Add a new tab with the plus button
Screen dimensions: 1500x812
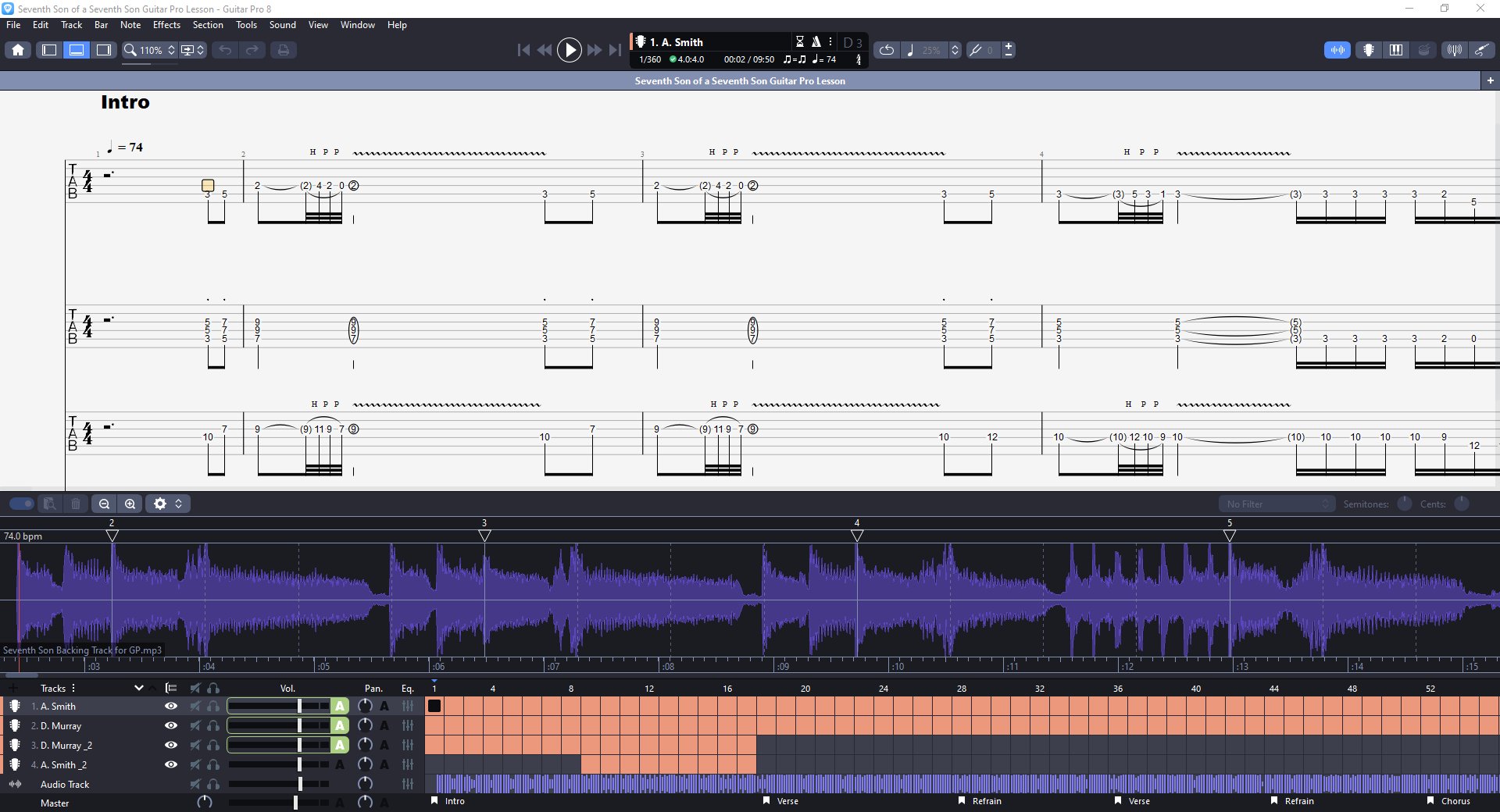click(x=1490, y=80)
